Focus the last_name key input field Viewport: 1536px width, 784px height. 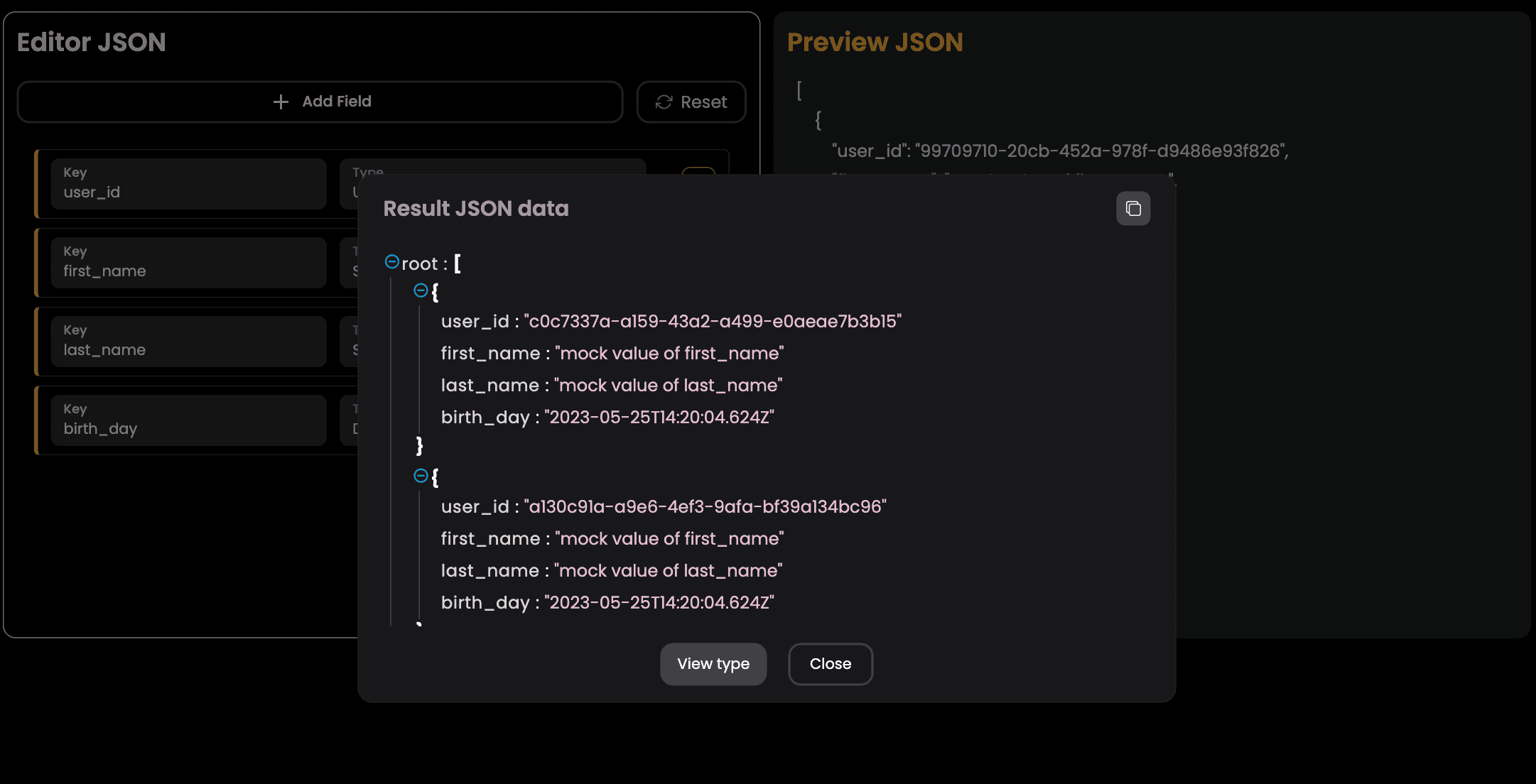[x=188, y=342]
